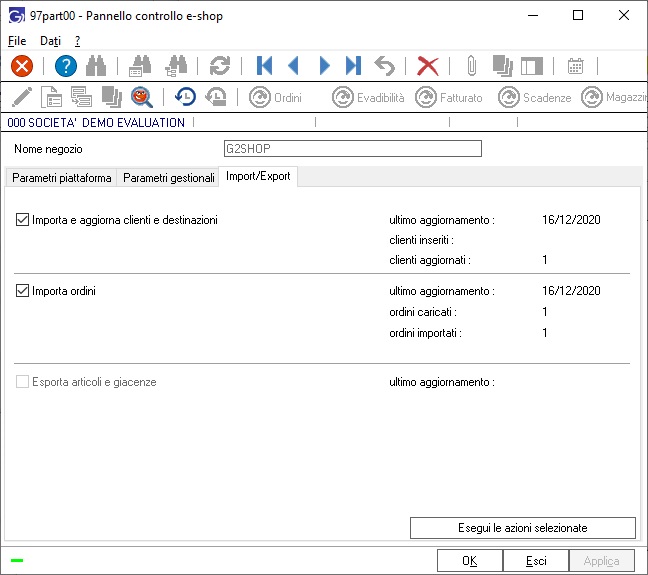This screenshot has width=648, height=575.
Task: Click the binoculars with list search icon
Action: 140,66
